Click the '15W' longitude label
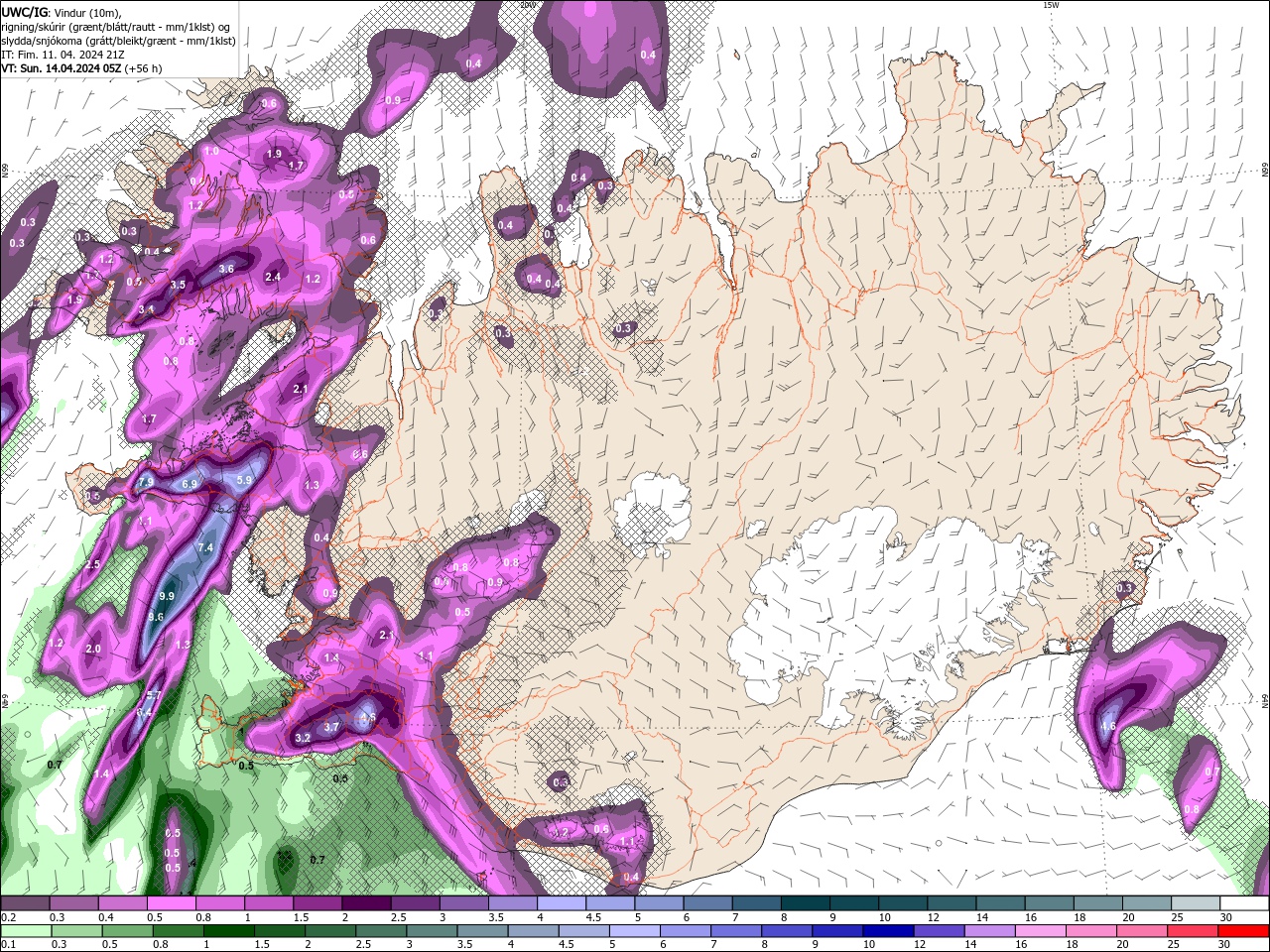The height and width of the screenshot is (952, 1270). [x=1051, y=5]
